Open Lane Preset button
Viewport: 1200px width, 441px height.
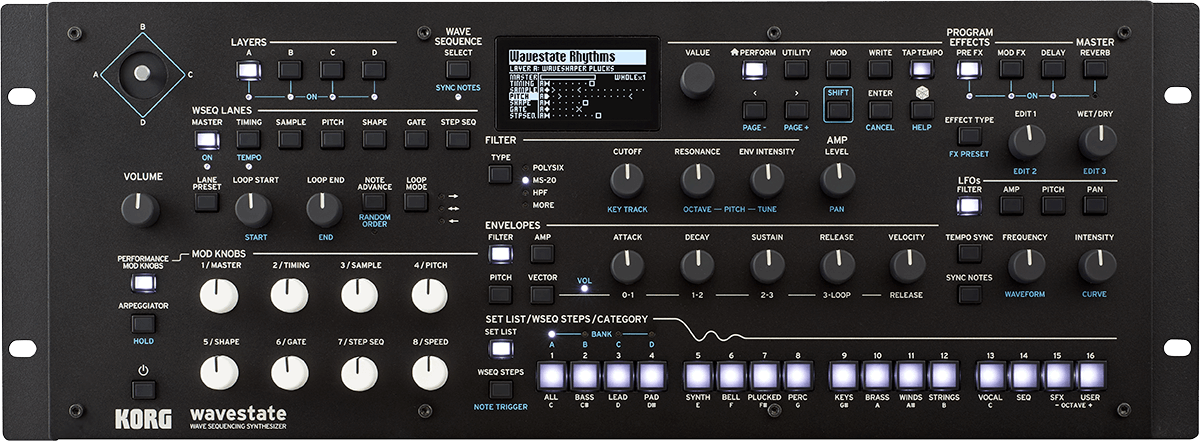coord(207,201)
